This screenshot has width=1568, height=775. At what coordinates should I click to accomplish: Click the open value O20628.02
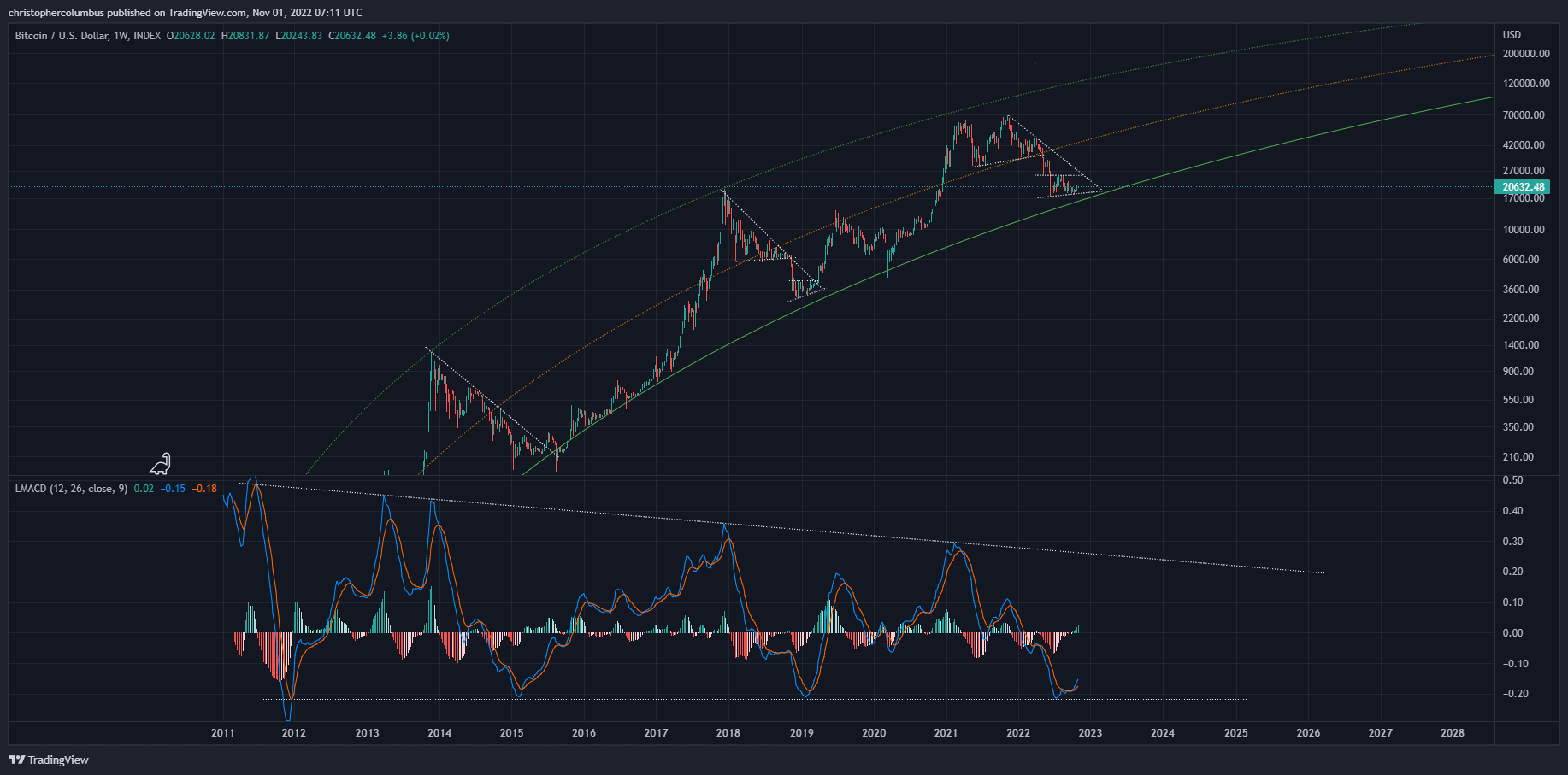(x=190, y=36)
